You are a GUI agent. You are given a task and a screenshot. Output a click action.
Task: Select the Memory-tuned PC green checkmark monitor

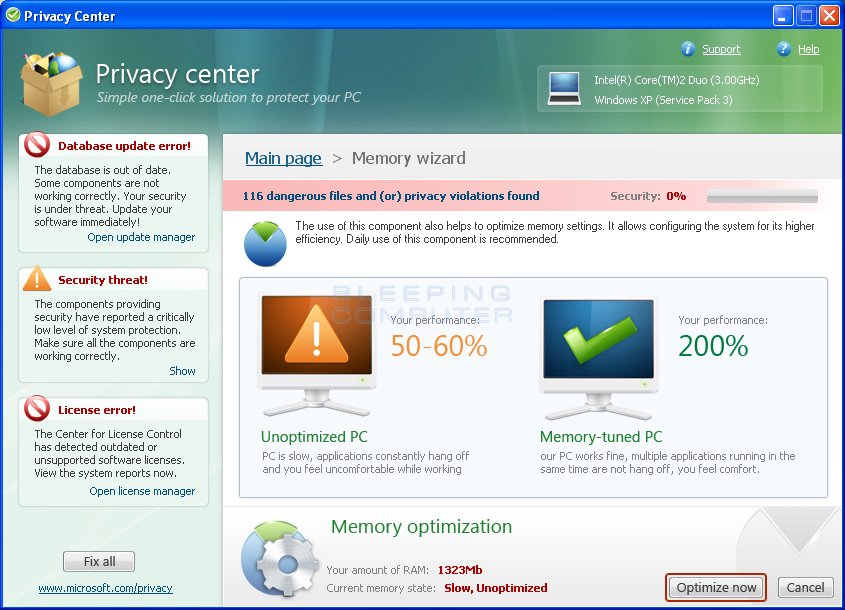pos(598,345)
